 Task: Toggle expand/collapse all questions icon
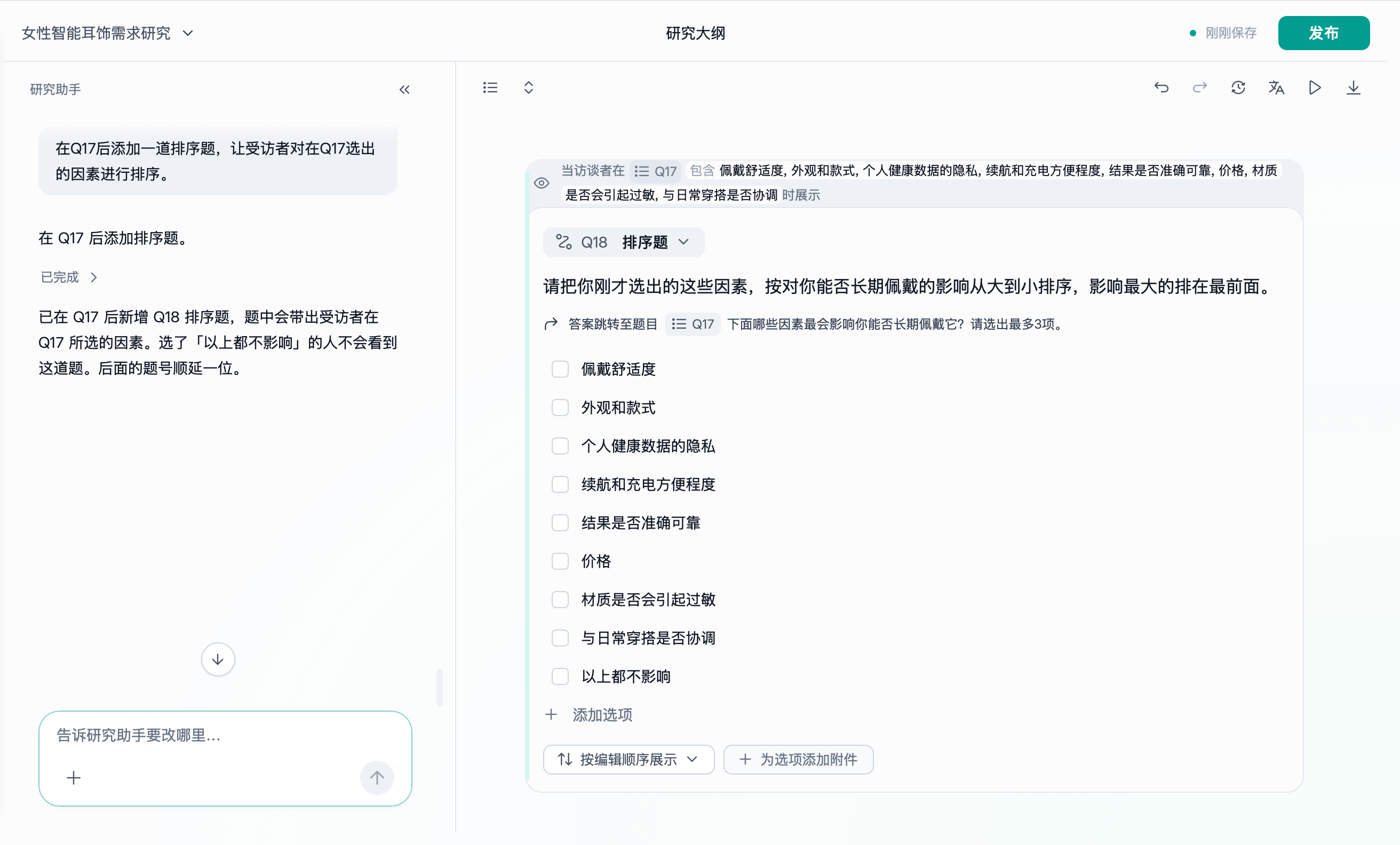(x=528, y=87)
